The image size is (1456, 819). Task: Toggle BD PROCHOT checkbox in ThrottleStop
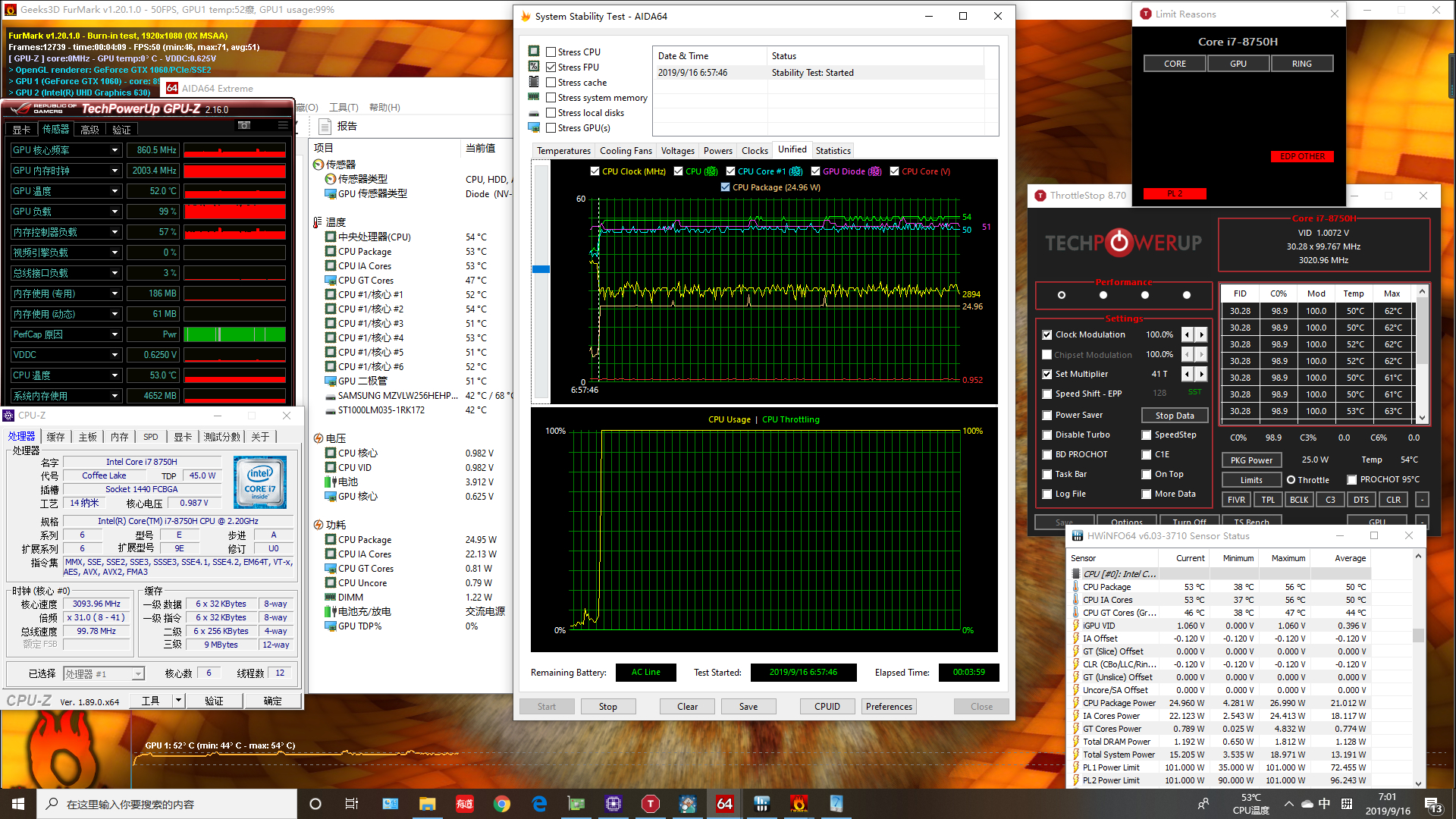coord(1047,454)
